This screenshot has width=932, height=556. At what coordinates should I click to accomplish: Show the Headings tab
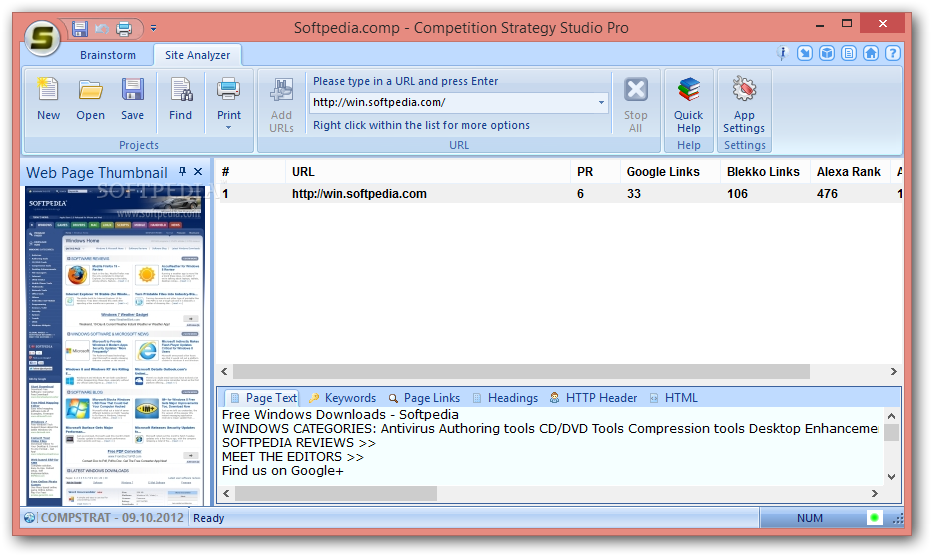[x=505, y=398]
